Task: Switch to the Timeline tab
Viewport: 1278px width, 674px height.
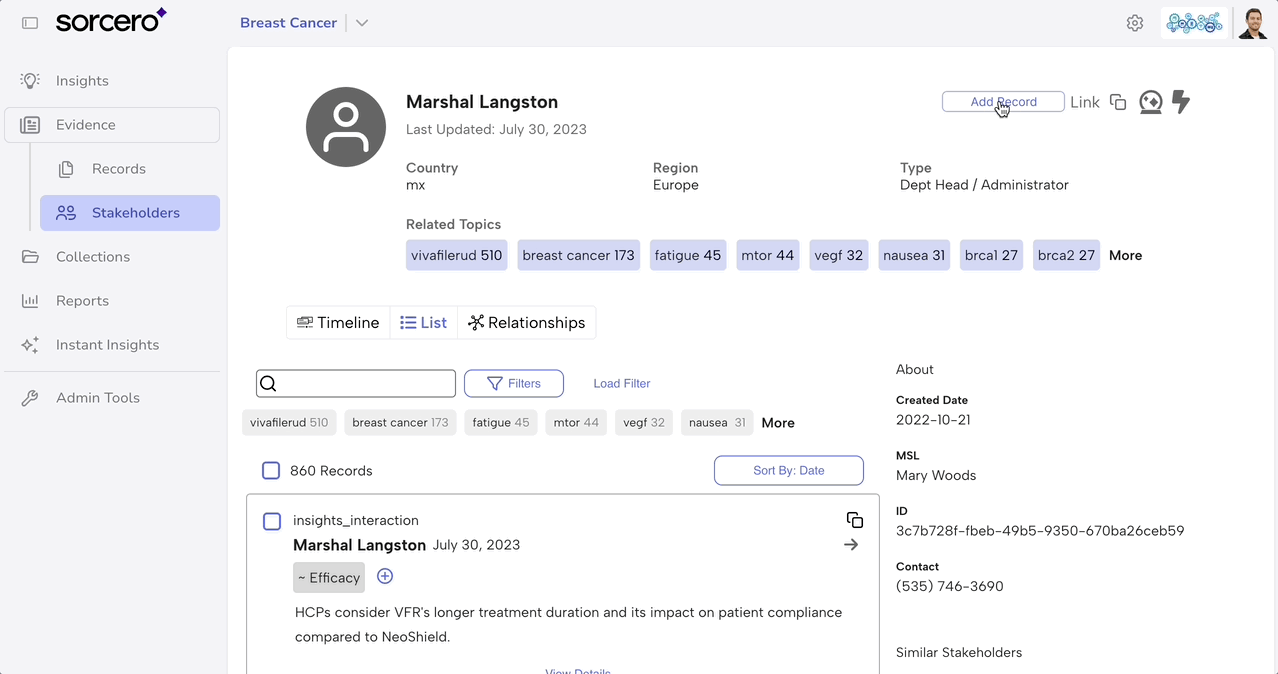Action: pyautogui.click(x=338, y=323)
